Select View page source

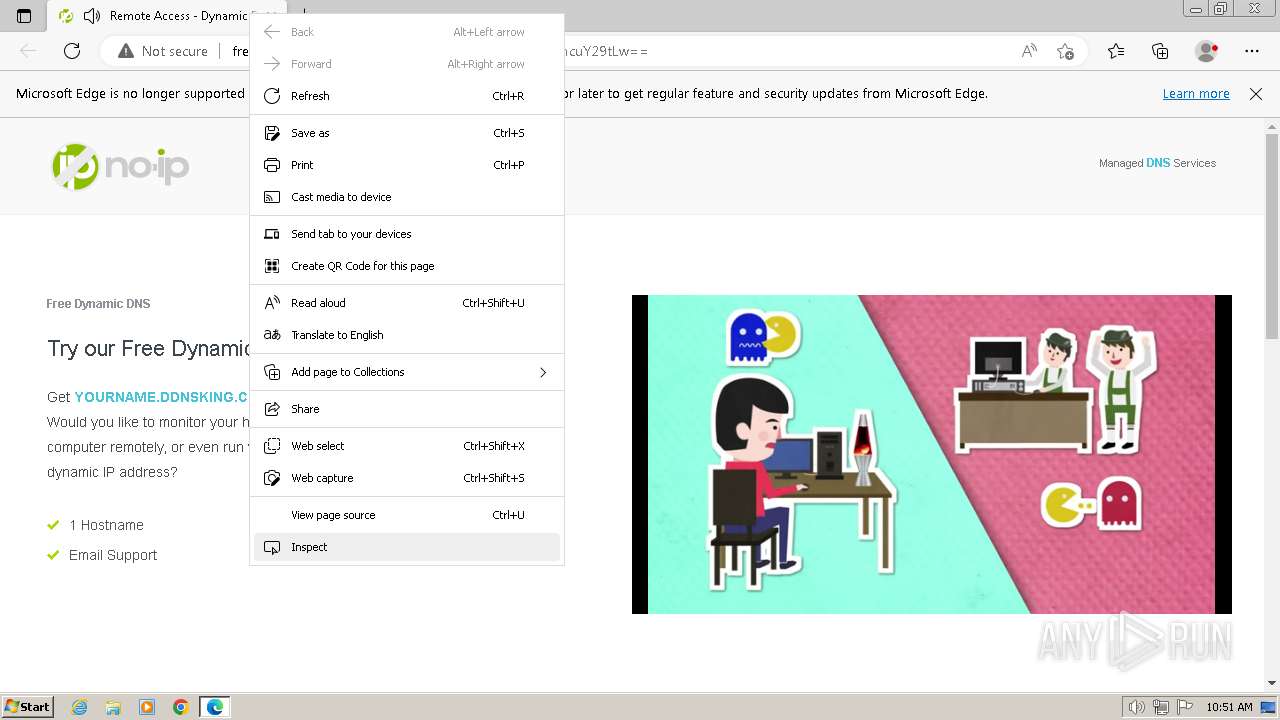click(x=407, y=515)
